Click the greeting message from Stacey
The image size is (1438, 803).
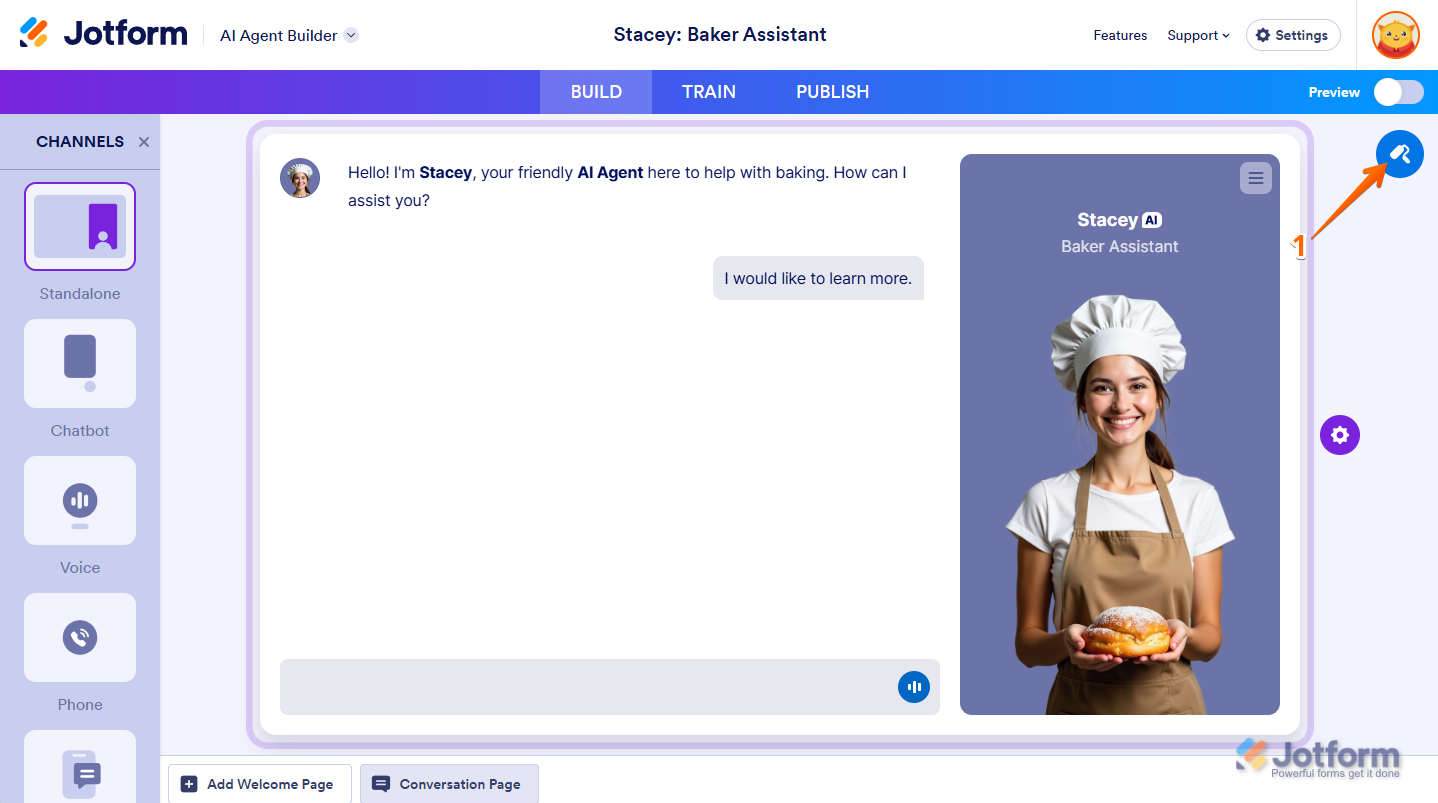(628, 186)
